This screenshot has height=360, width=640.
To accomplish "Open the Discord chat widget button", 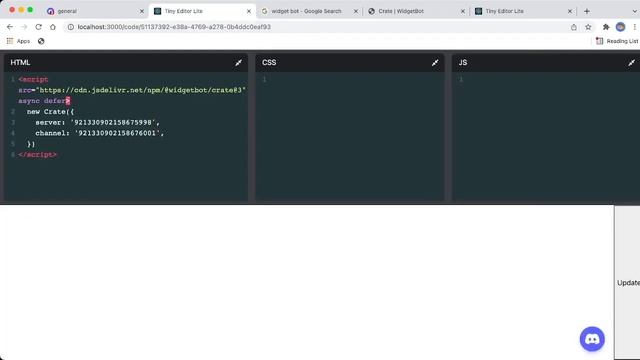I will click(x=592, y=339).
